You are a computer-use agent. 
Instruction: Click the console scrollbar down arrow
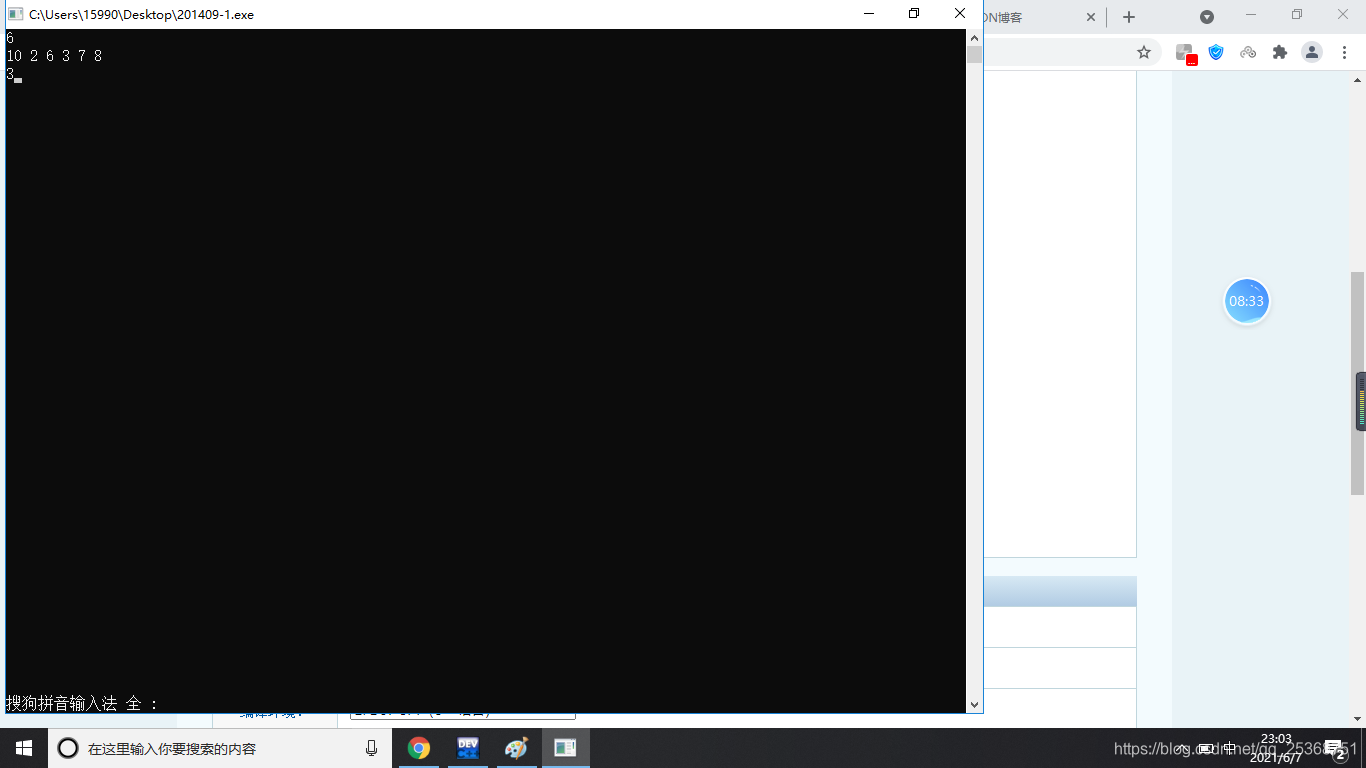[x=974, y=704]
